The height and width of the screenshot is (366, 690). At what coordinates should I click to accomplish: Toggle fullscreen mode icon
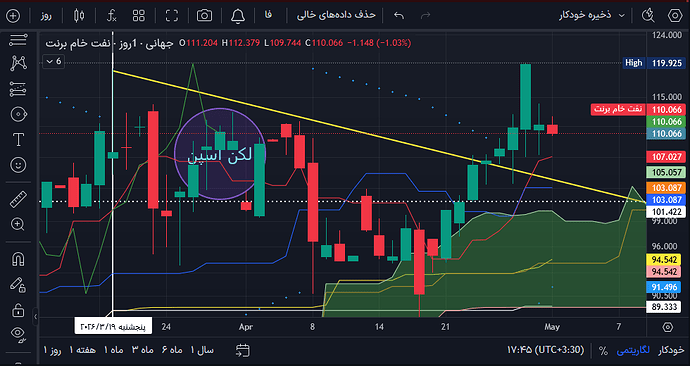point(172,16)
